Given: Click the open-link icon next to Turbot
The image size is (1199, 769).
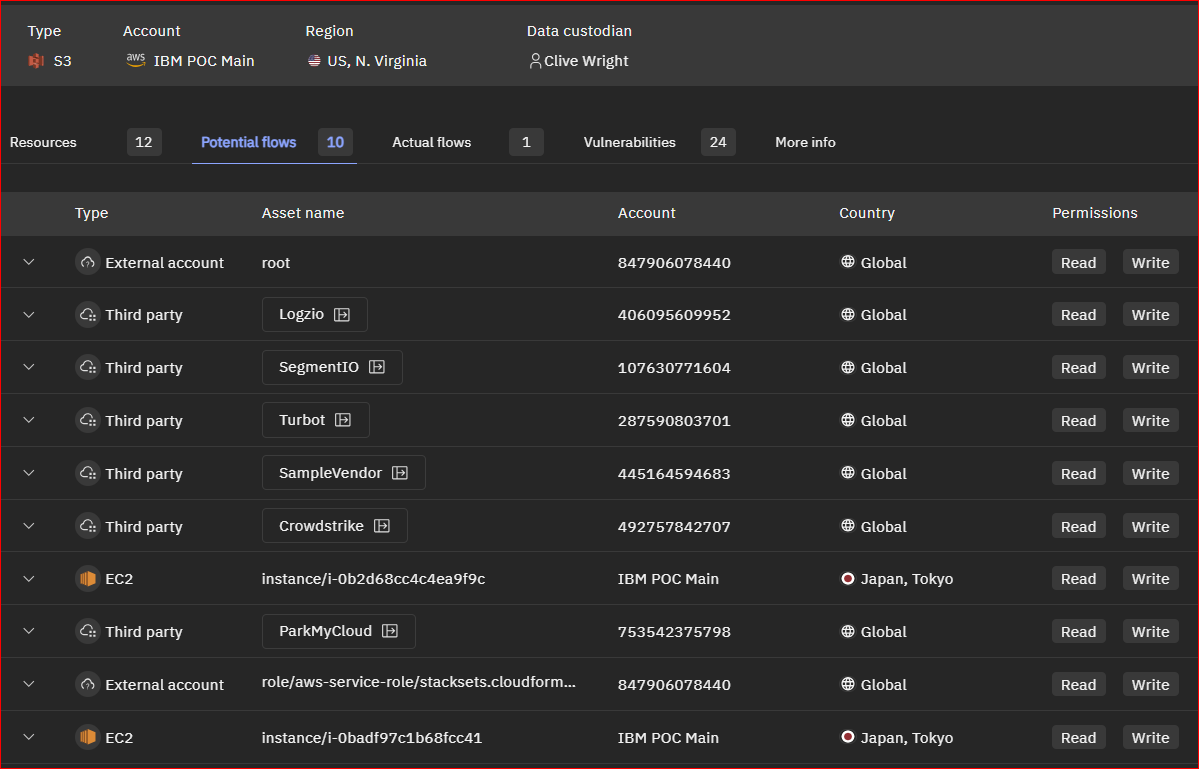Looking at the screenshot, I should (343, 421).
